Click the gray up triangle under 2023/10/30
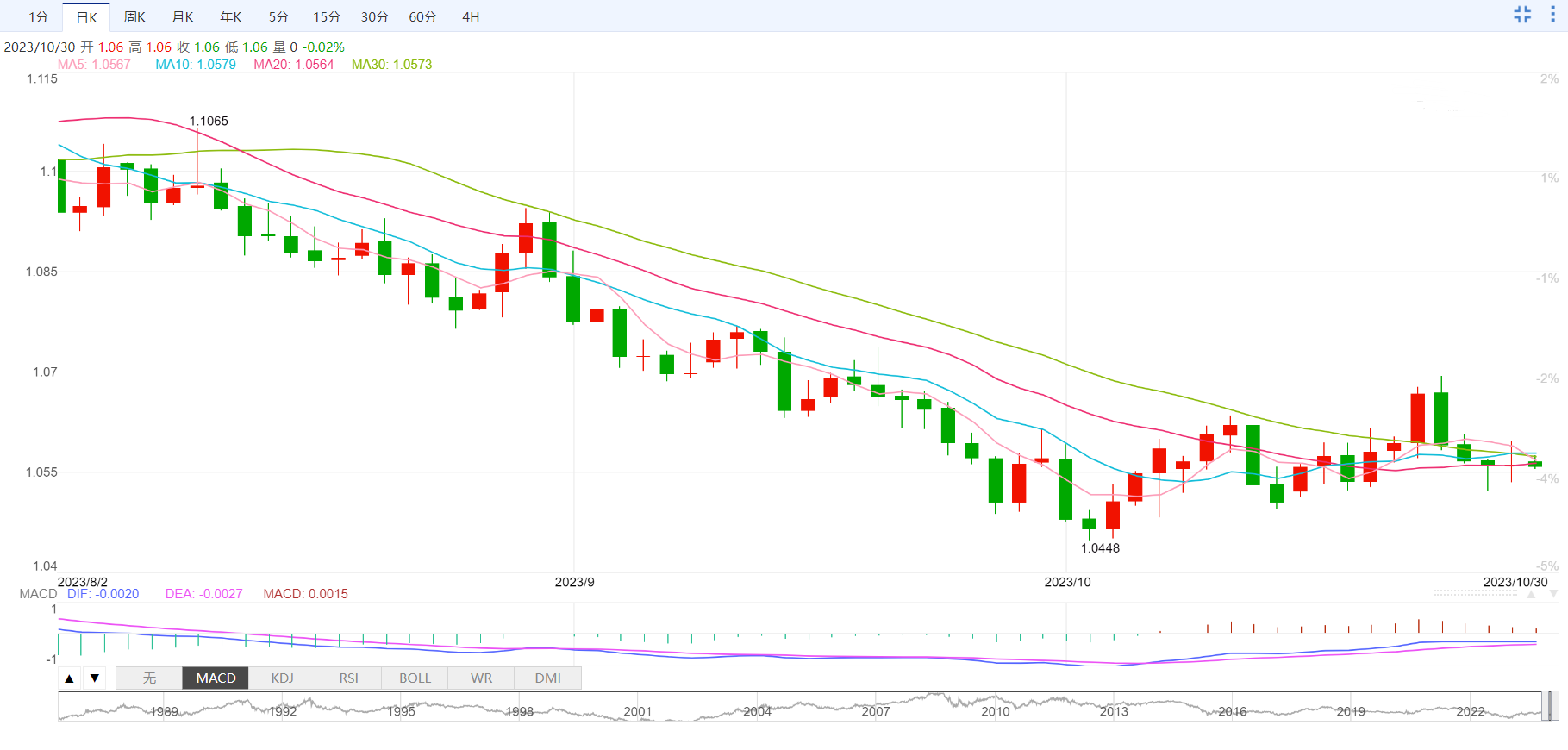1568x750 pixels. coord(1532,595)
